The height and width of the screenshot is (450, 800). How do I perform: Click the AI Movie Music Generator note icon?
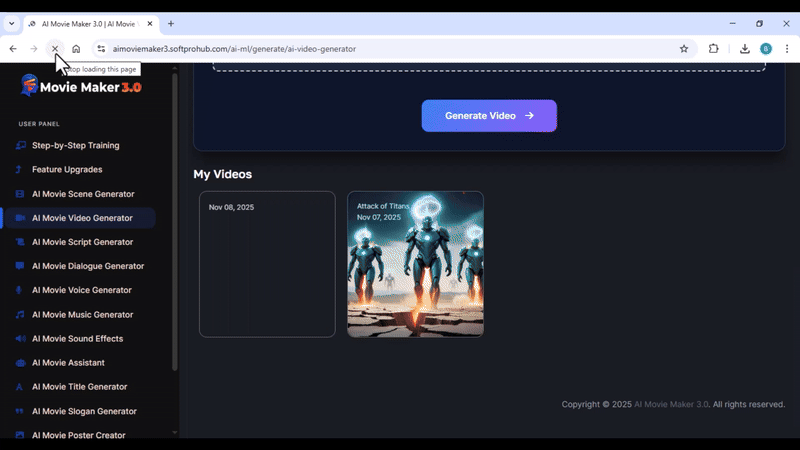[x=20, y=315]
